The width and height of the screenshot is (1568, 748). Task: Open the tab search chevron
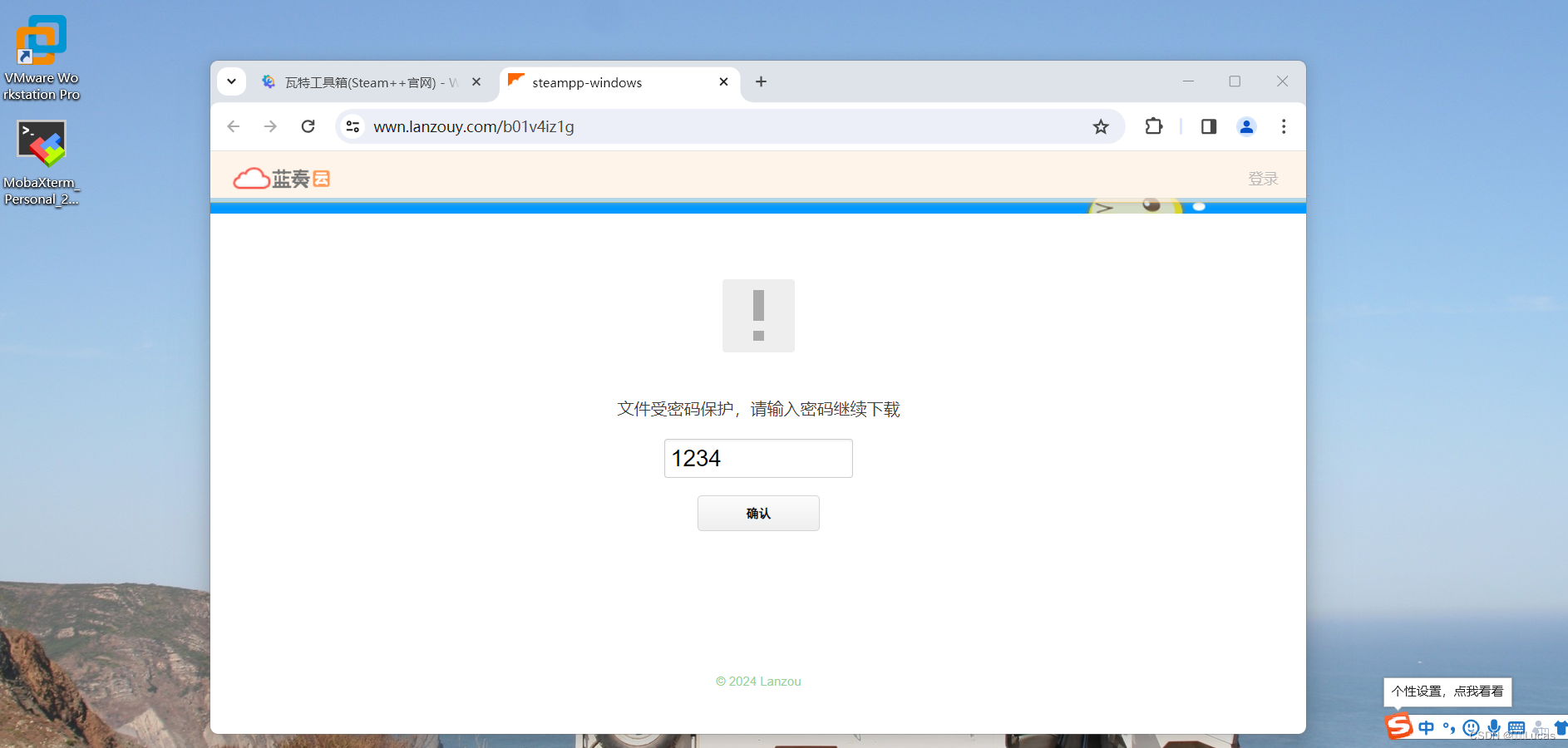click(231, 81)
